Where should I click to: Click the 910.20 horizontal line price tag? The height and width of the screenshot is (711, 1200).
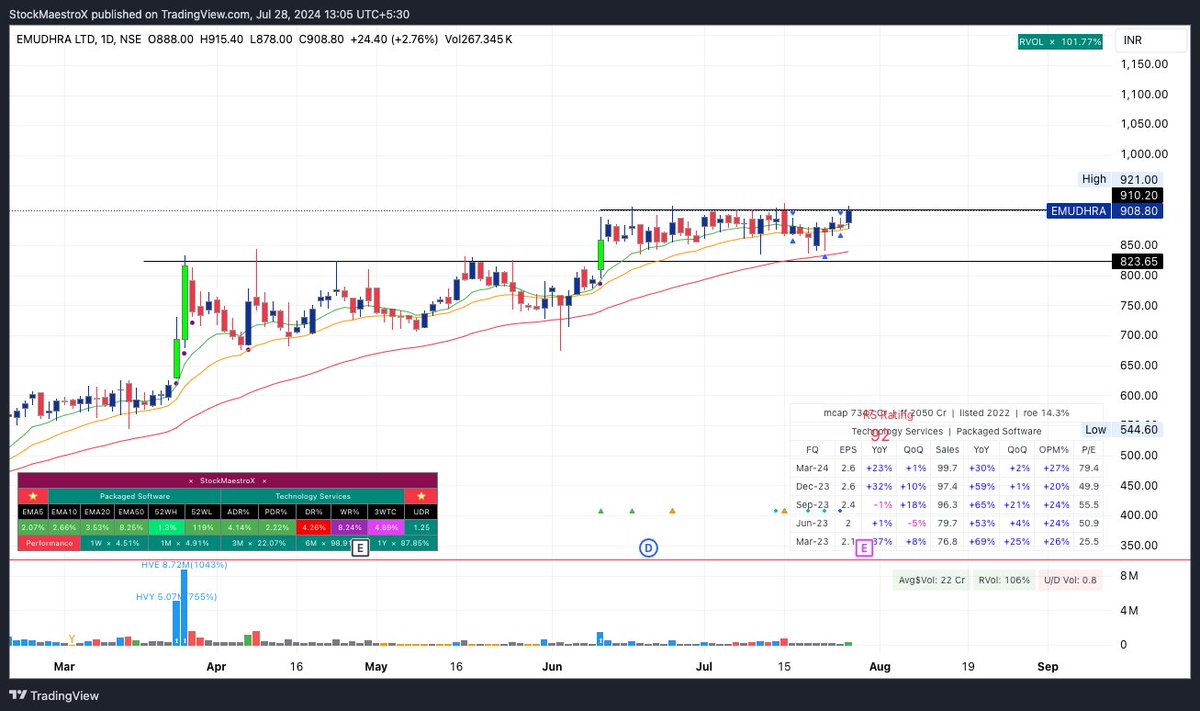coord(1137,196)
